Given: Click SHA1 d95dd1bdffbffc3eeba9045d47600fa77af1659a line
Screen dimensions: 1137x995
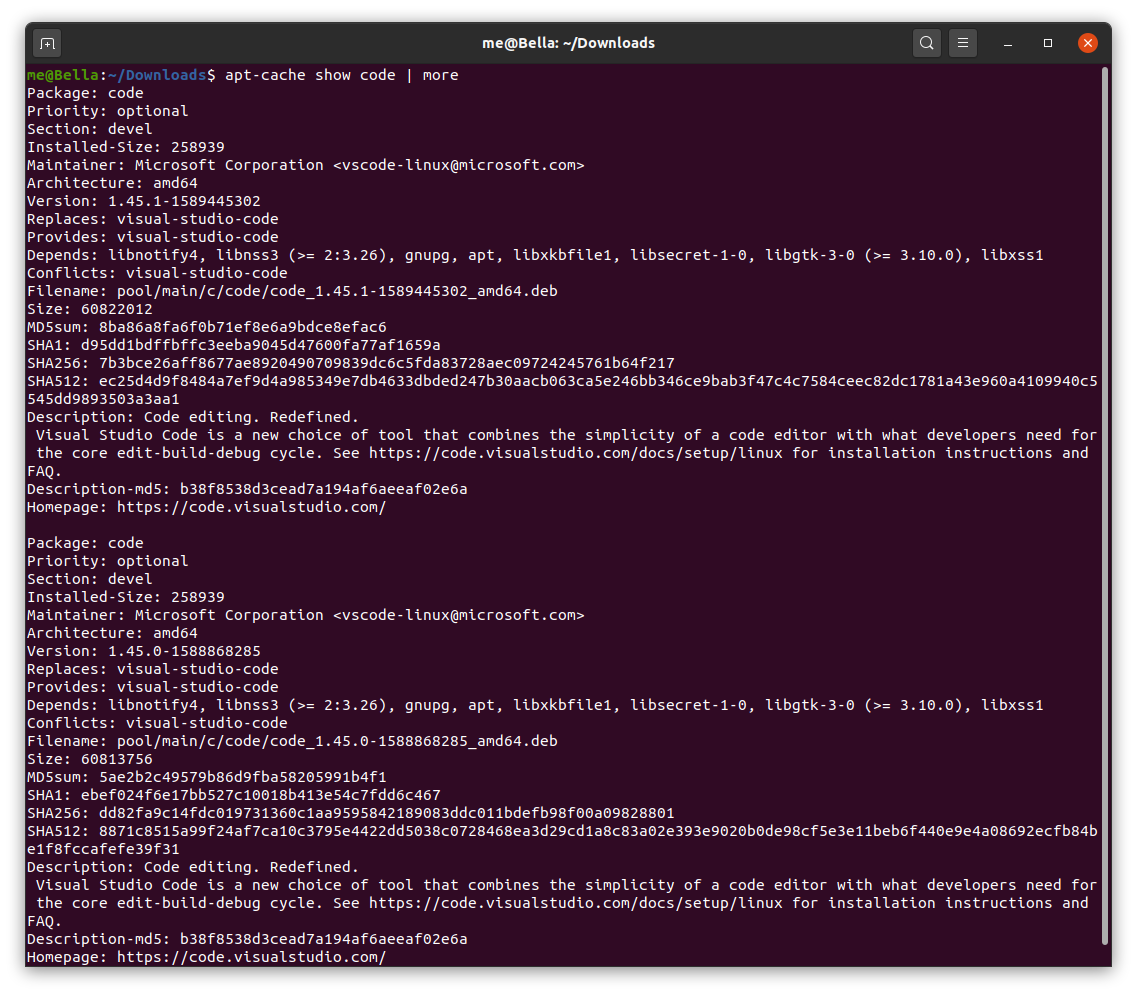Looking at the screenshot, I should (233, 345).
